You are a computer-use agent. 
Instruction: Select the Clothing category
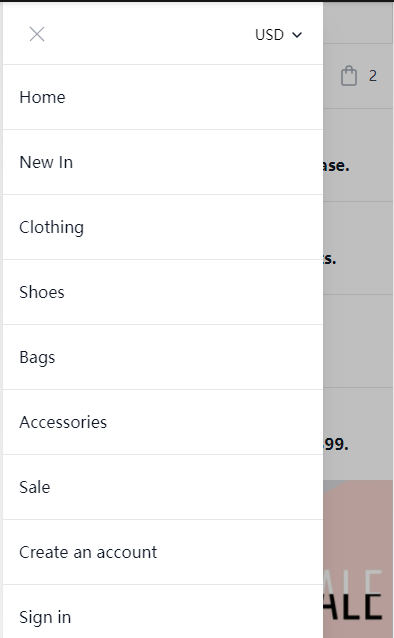163,227
